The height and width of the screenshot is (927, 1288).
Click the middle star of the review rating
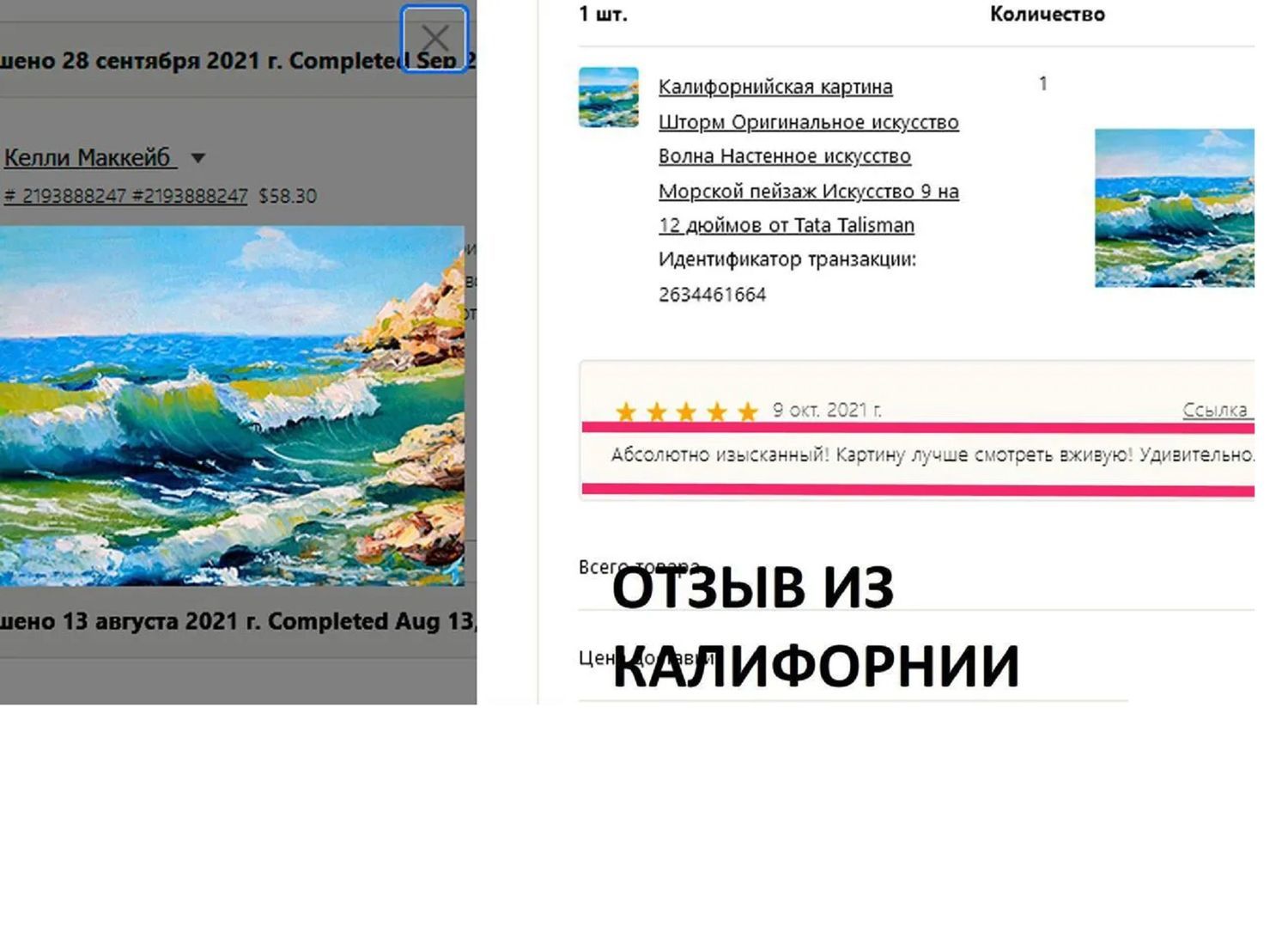pyautogui.click(x=687, y=412)
